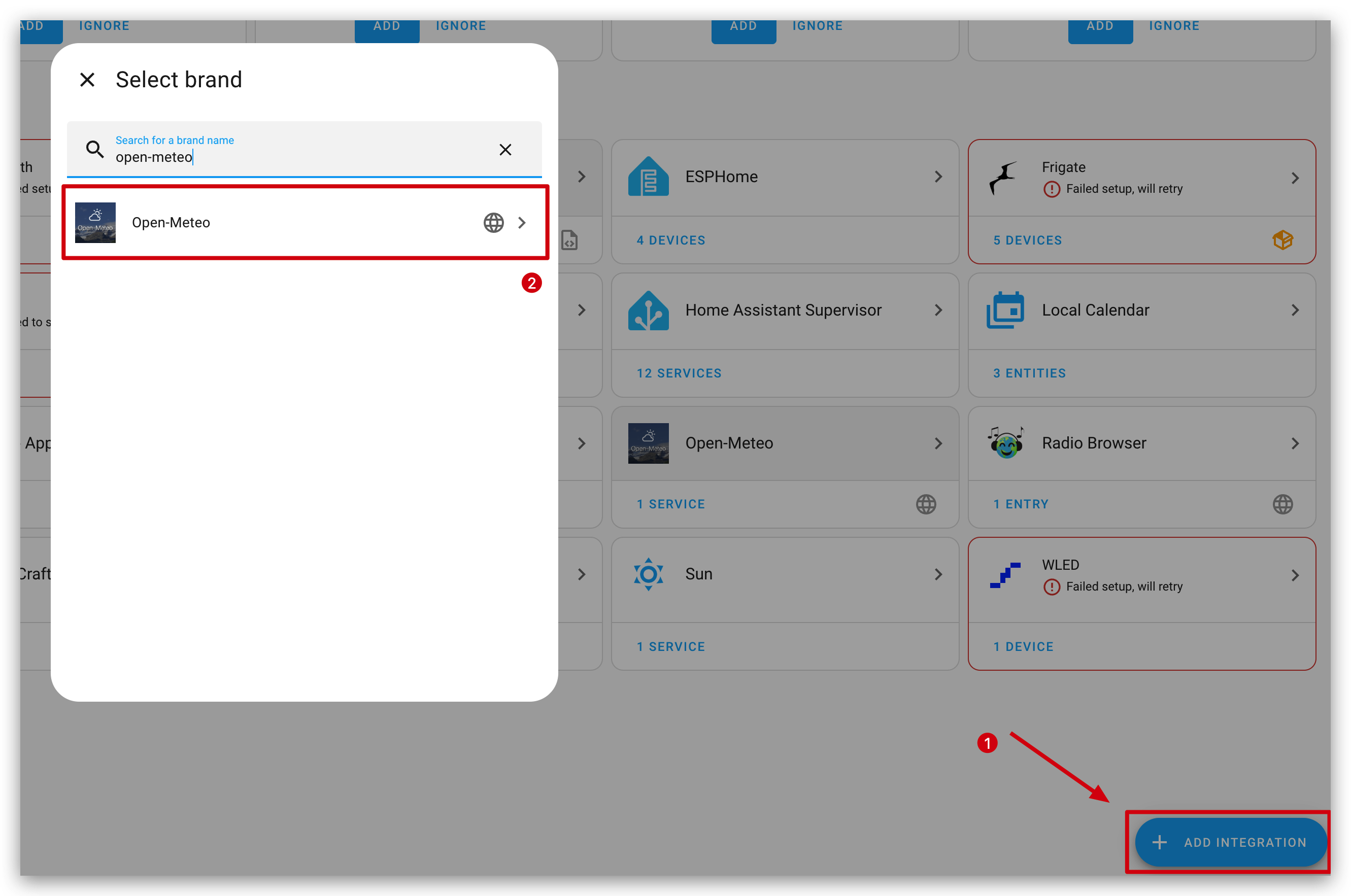Image resolution: width=1351 pixels, height=896 pixels.
Task: View ESPHome 4 devices
Action: click(x=671, y=240)
